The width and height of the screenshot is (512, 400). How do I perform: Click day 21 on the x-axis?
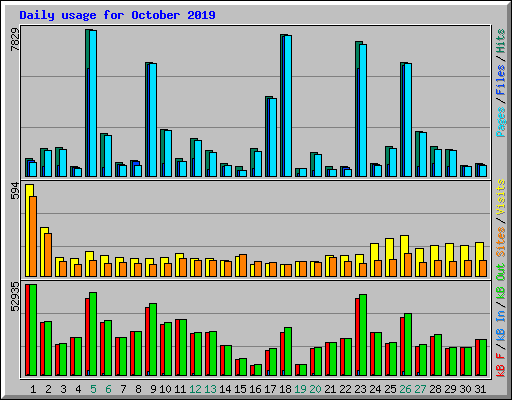(330, 389)
